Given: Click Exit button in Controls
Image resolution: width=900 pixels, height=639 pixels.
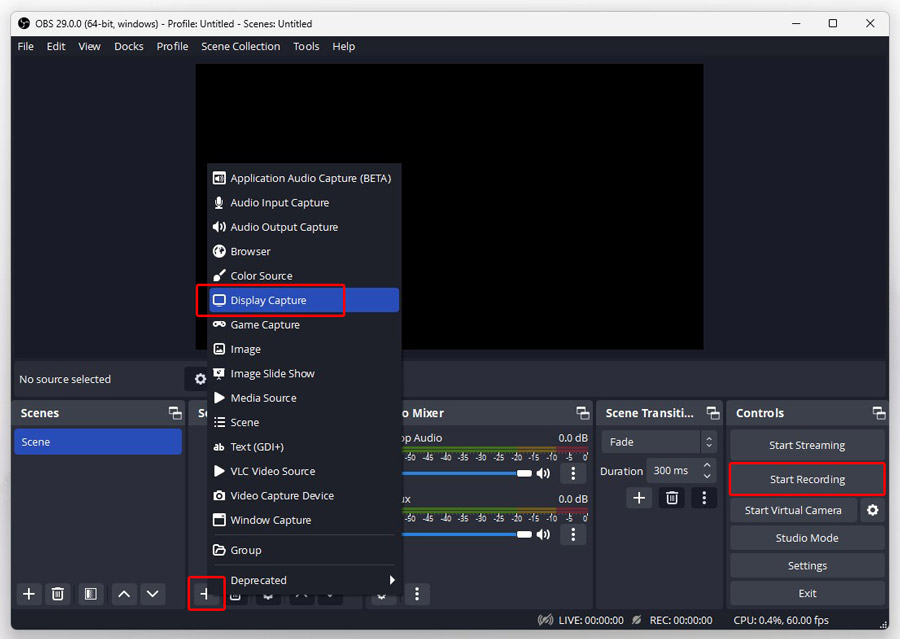Looking at the screenshot, I should 807,593.
